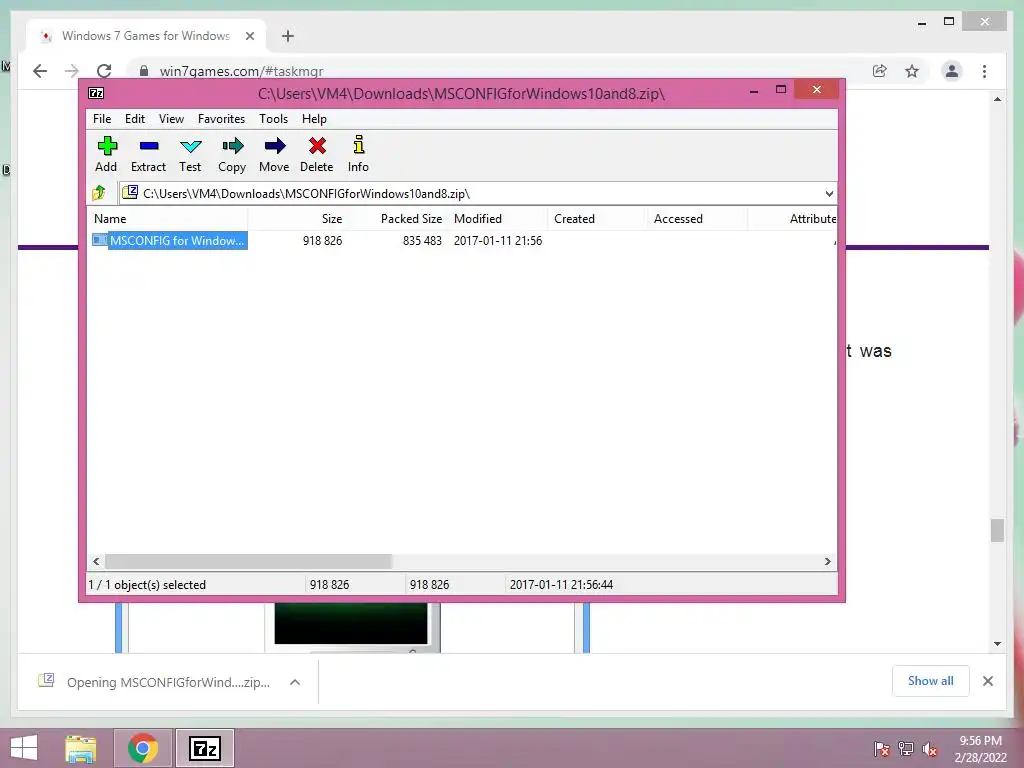Close the Windows 7 Games tab

click(x=249, y=36)
